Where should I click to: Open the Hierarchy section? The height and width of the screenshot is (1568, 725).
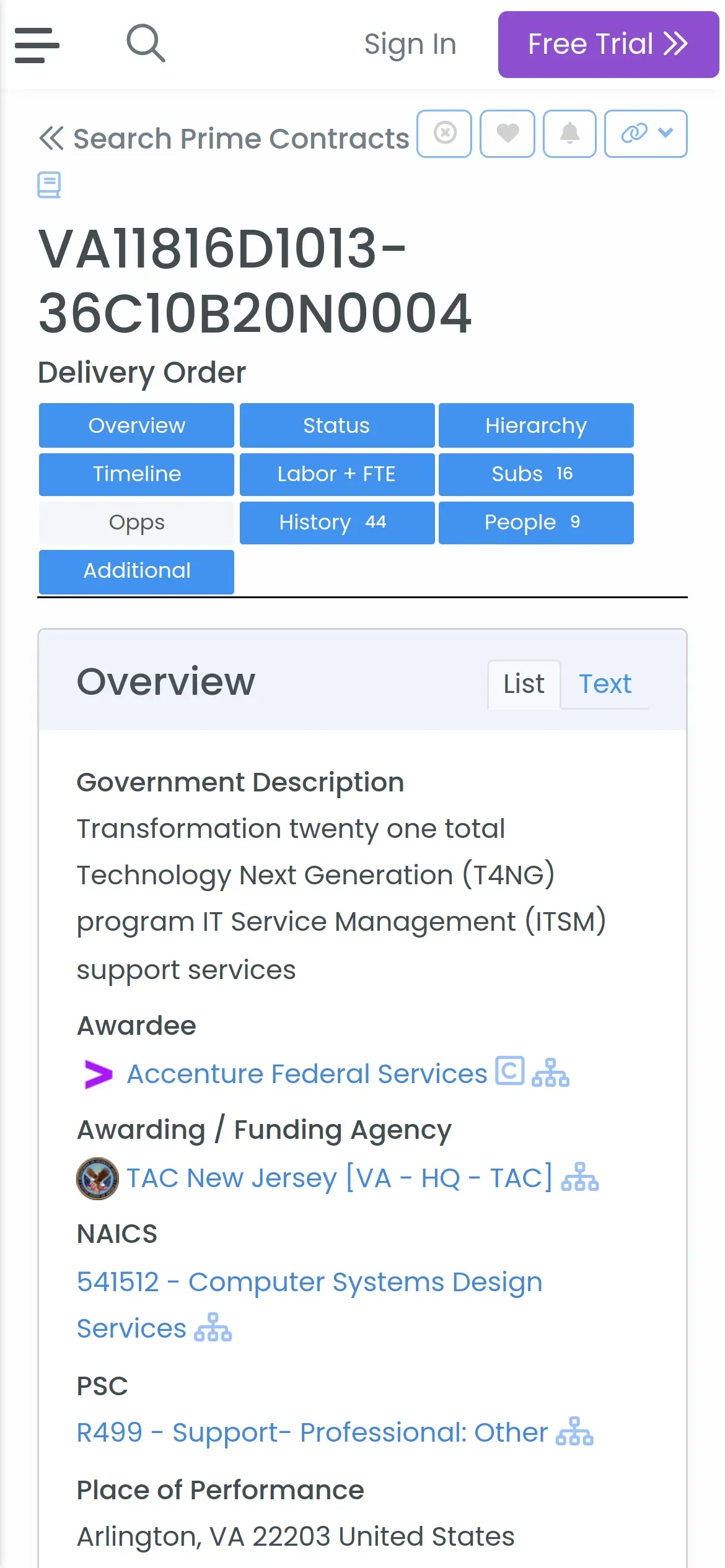[536, 425]
